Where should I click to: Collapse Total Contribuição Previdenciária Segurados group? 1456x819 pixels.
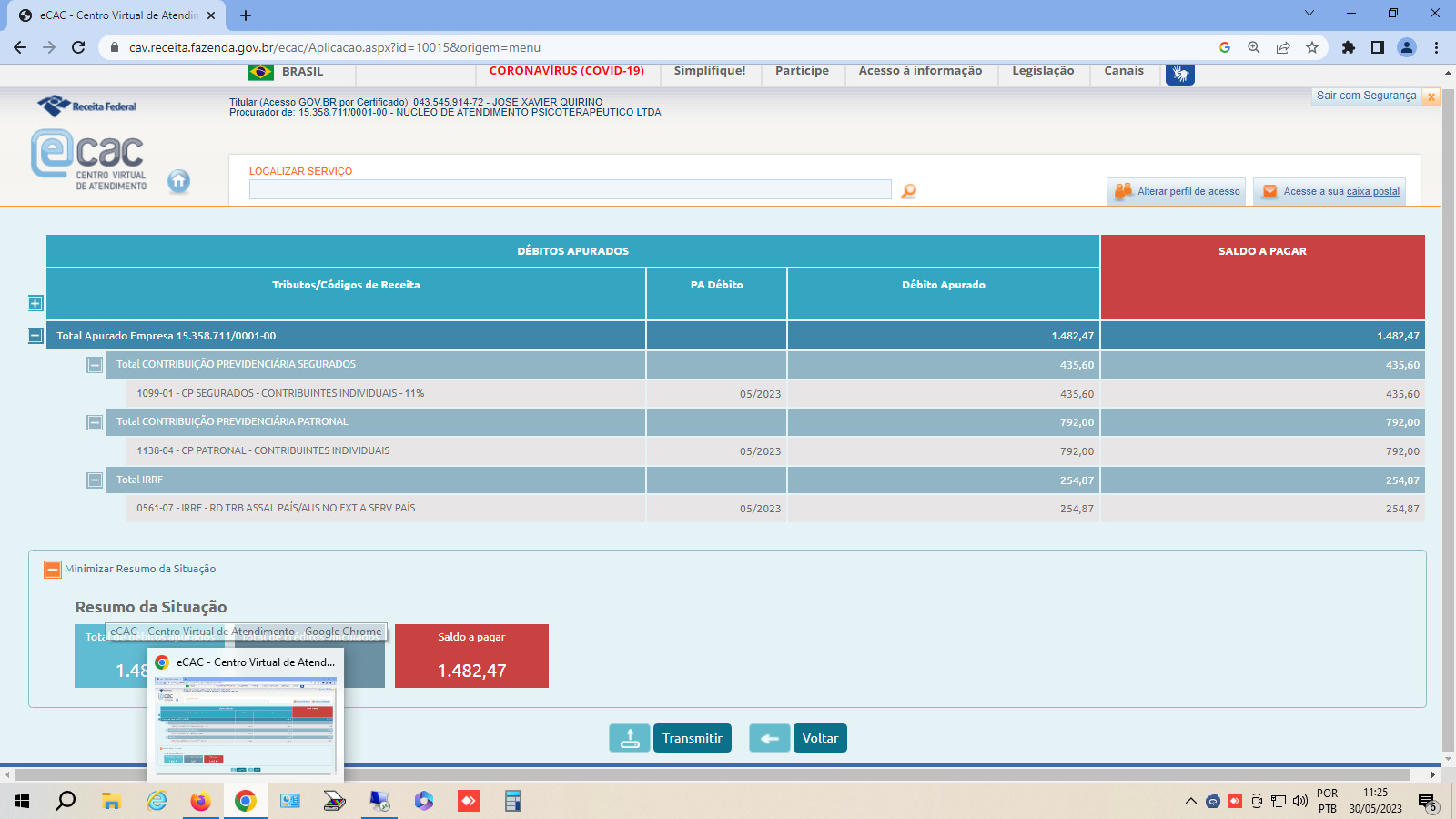click(95, 365)
